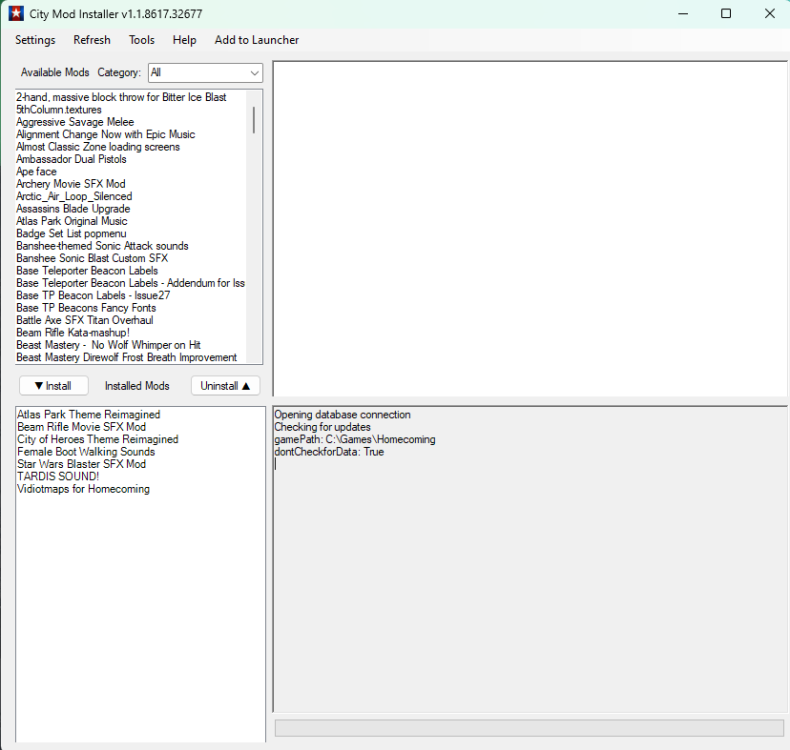Select Beast Mastery - No Wolf Whimper on Hit
790x750 pixels.
[109, 345]
